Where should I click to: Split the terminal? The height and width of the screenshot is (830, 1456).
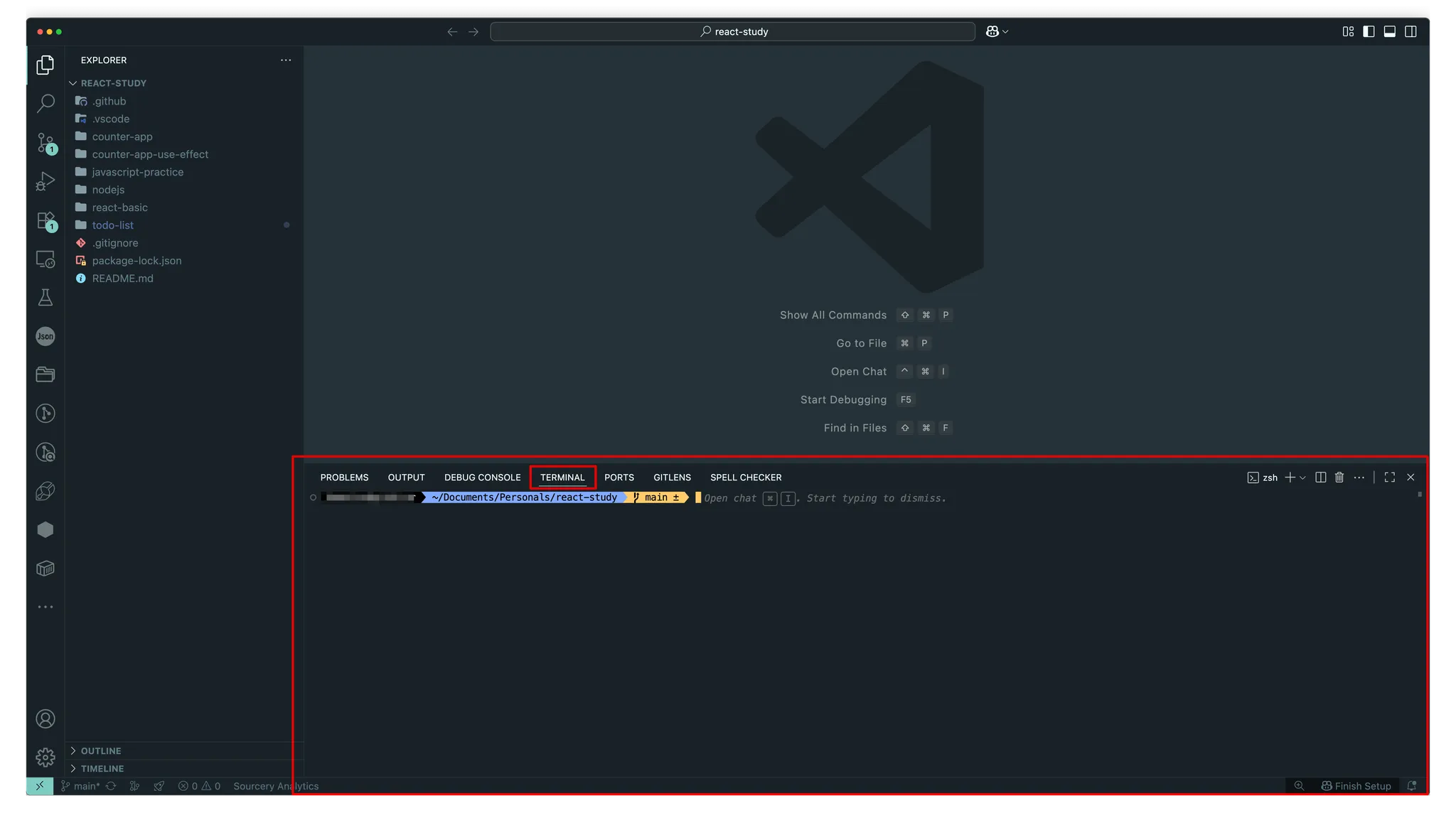pos(1320,478)
